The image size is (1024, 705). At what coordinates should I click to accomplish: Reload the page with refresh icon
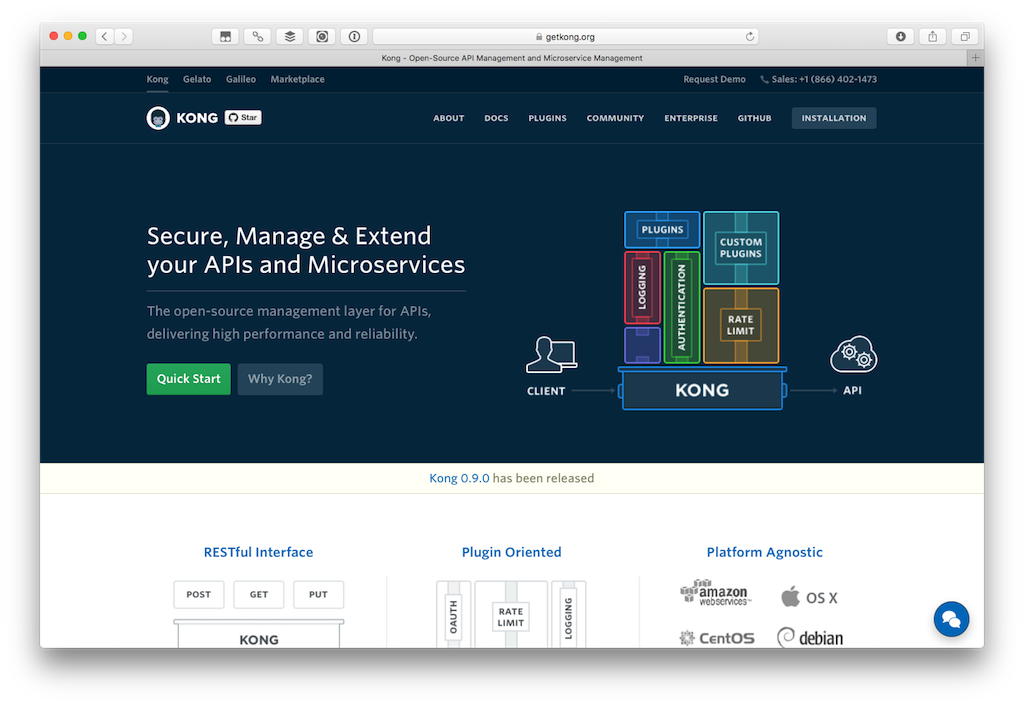click(x=750, y=37)
